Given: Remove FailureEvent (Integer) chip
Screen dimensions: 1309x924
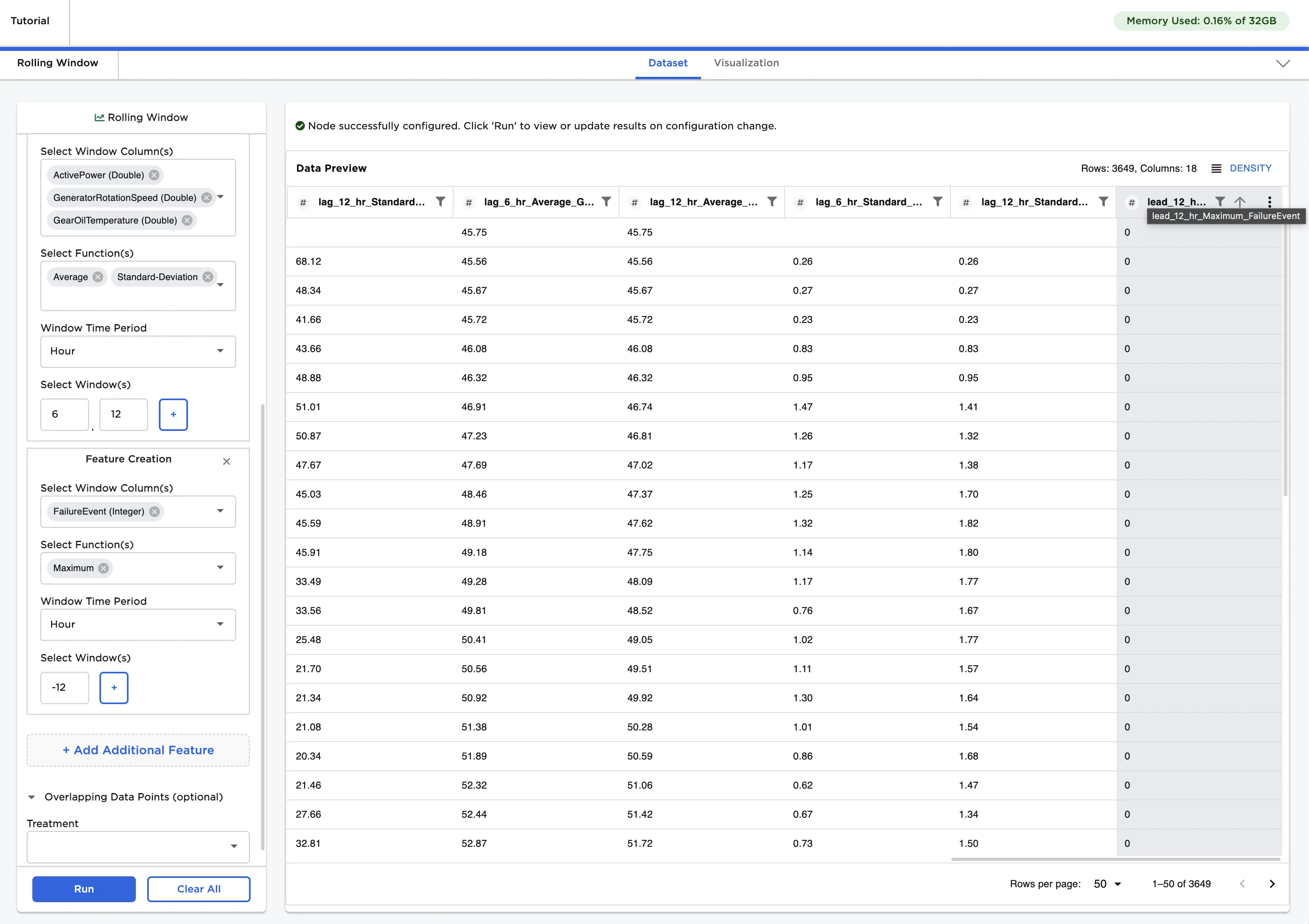Looking at the screenshot, I should click(154, 511).
